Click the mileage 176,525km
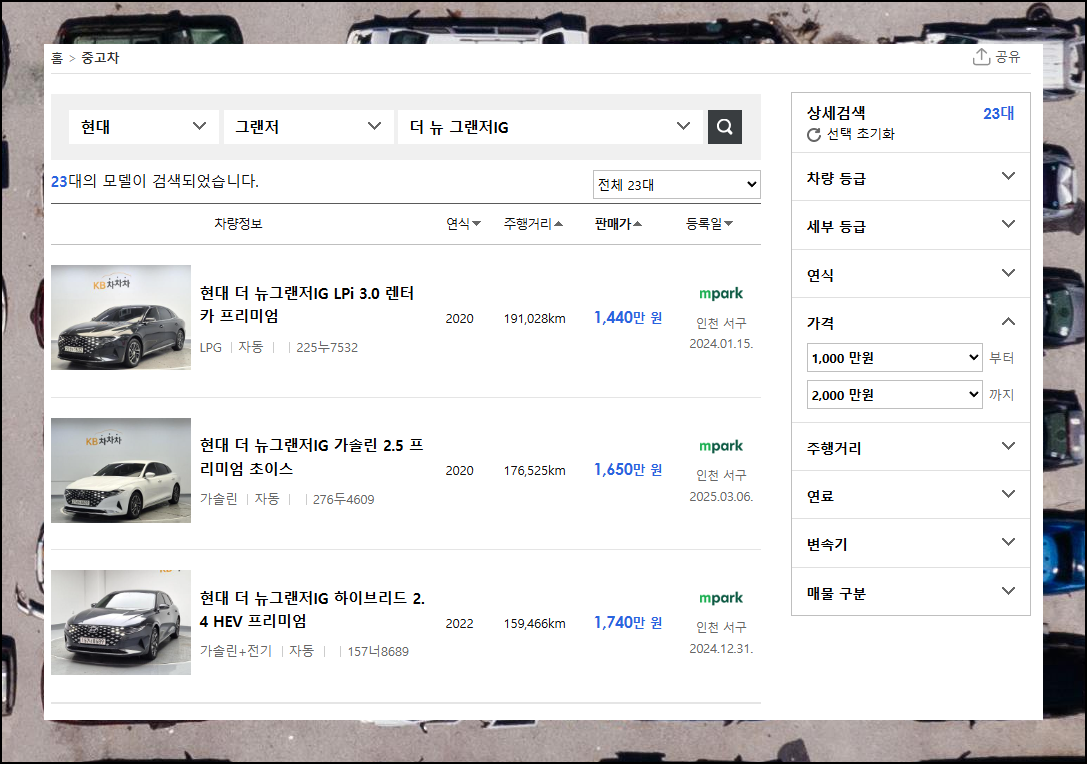This screenshot has width=1087, height=764. 534,471
